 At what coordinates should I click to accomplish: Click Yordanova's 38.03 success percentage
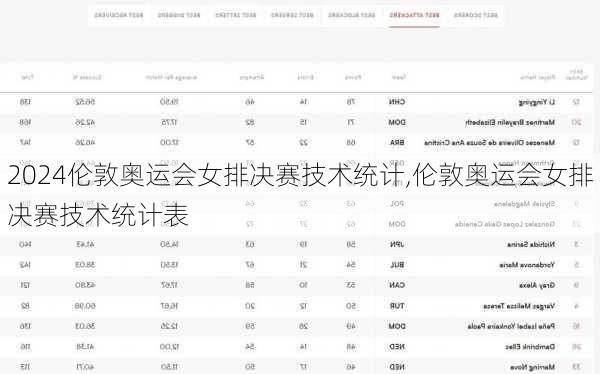(x=85, y=265)
